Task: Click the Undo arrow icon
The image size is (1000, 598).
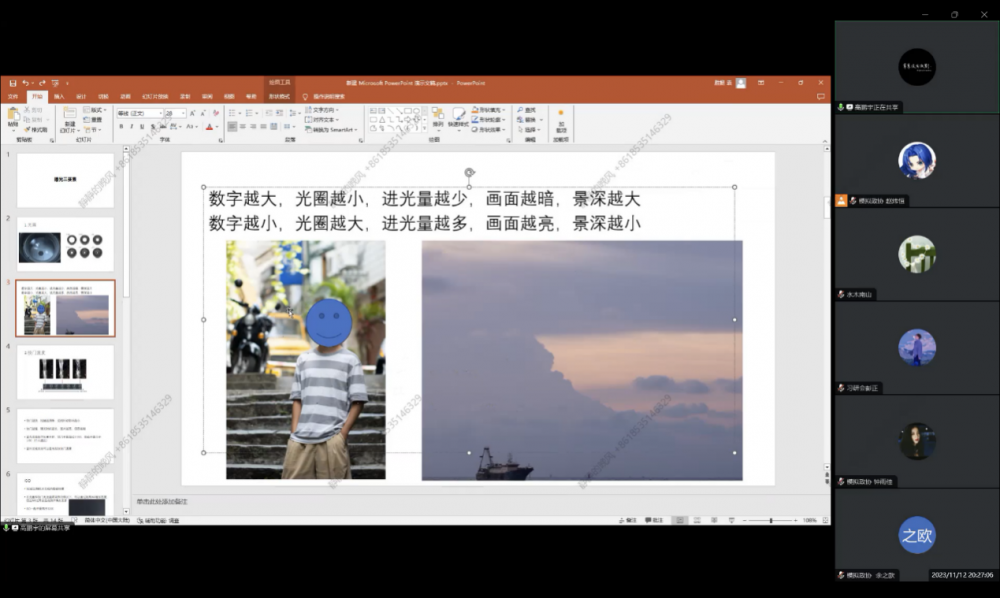Action: [x=25, y=83]
